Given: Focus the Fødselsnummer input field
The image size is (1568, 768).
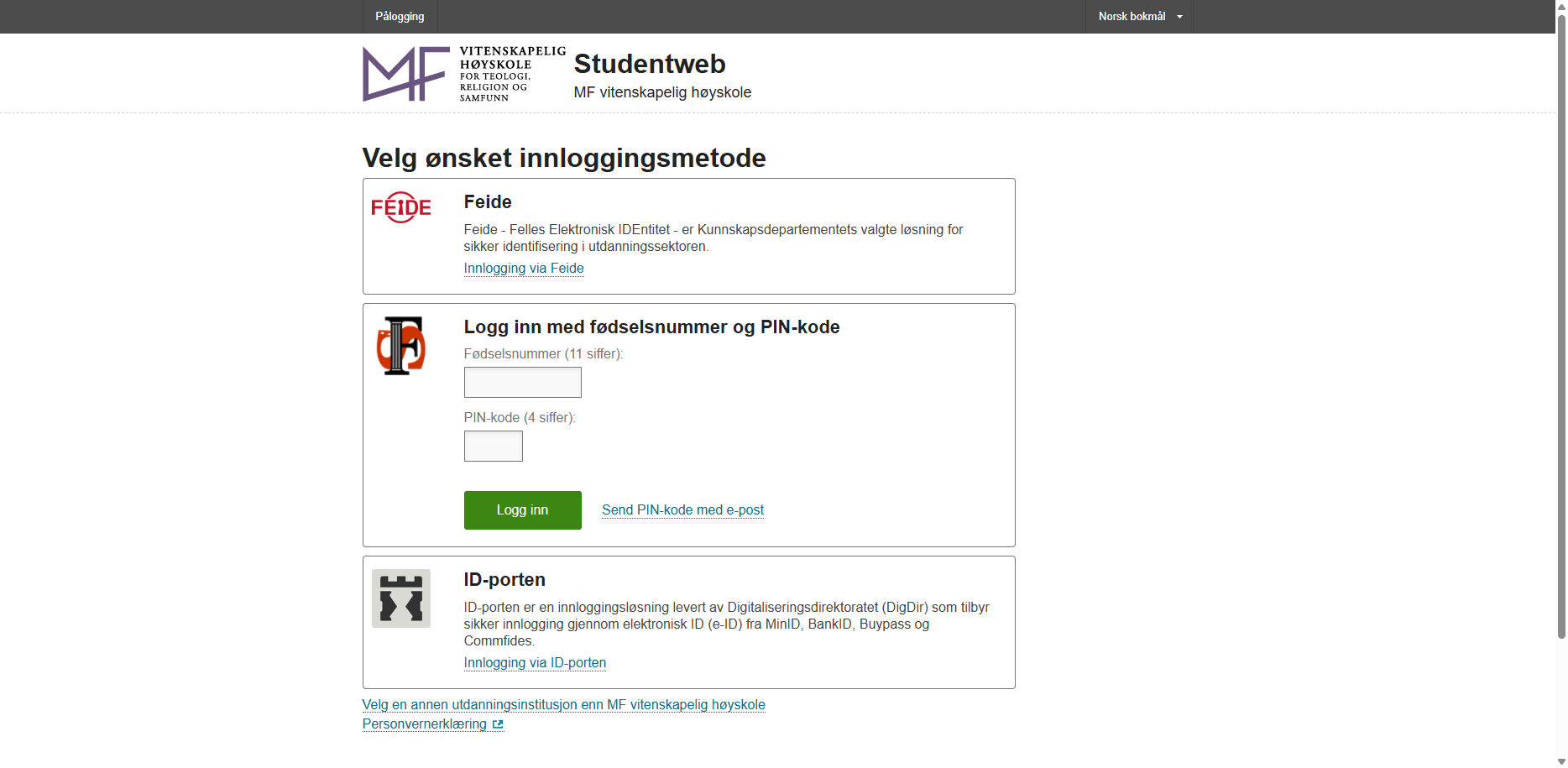Looking at the screenshot, I should point(523,383).
